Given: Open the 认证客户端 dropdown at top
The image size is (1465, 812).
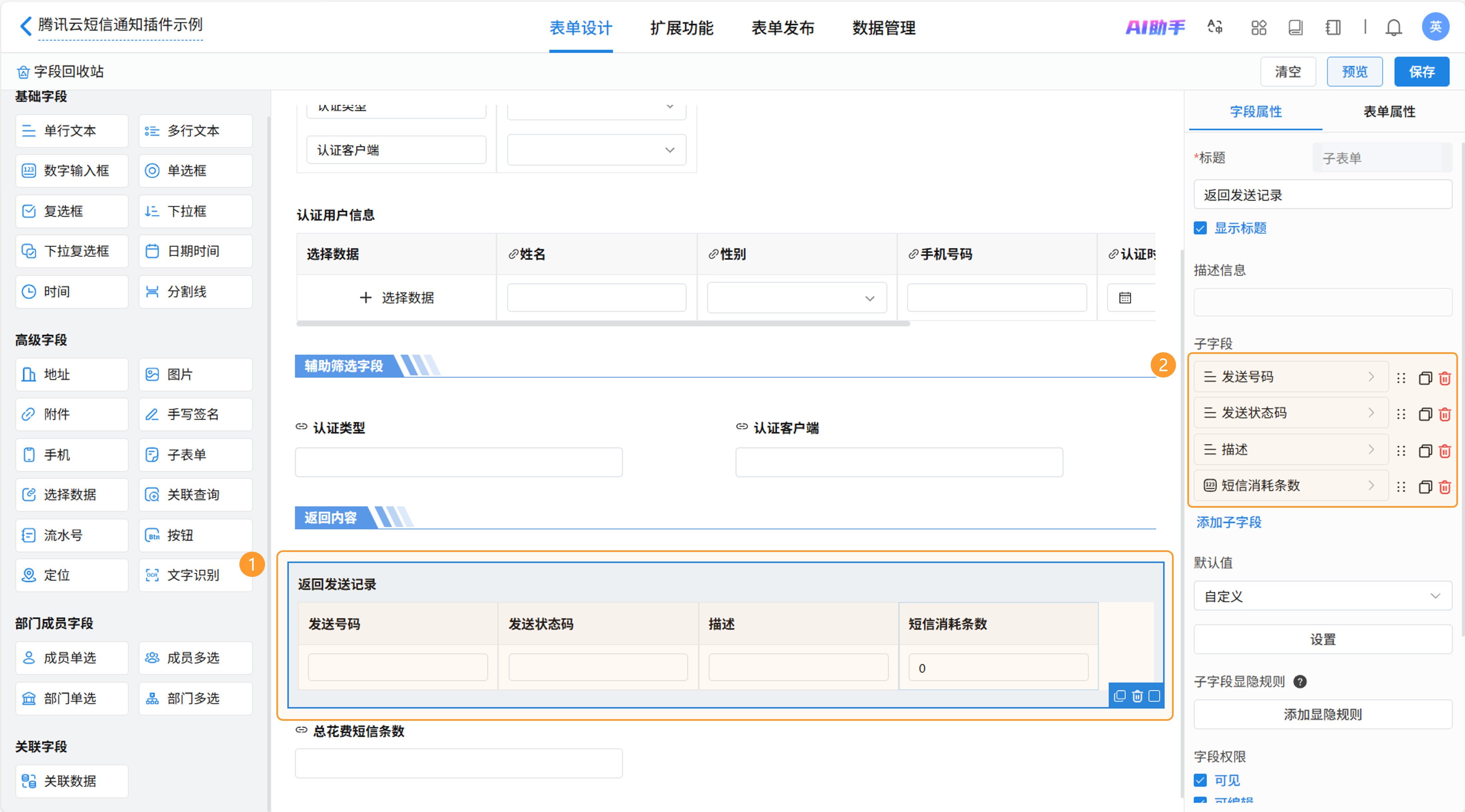Looking at the screenshot, I should point(596,150).
